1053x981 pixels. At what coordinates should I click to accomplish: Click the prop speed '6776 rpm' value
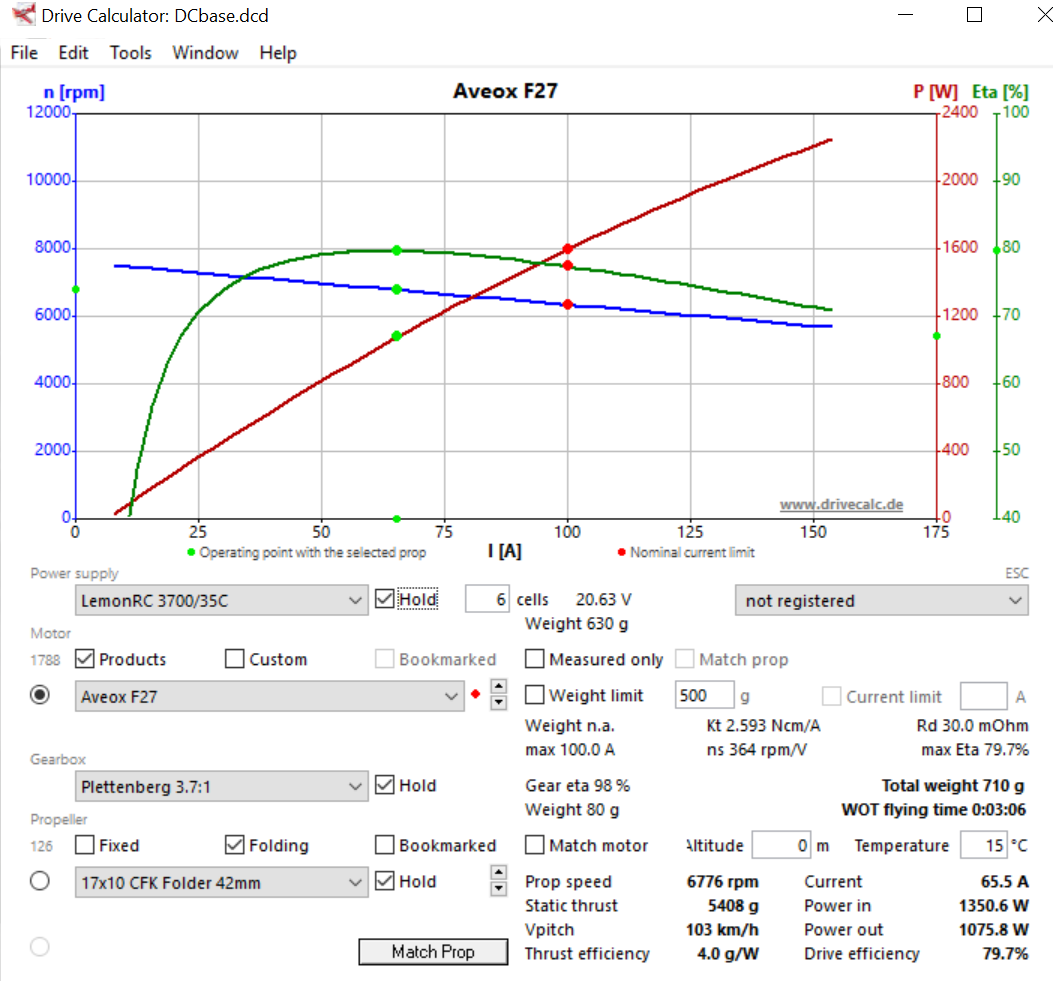coord(723,881)
